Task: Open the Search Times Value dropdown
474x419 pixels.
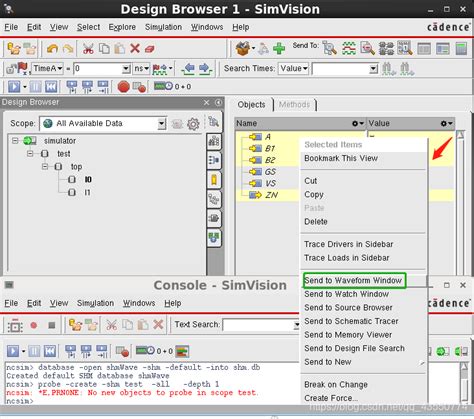Action: pyautogui.click(x=293, y=69)
